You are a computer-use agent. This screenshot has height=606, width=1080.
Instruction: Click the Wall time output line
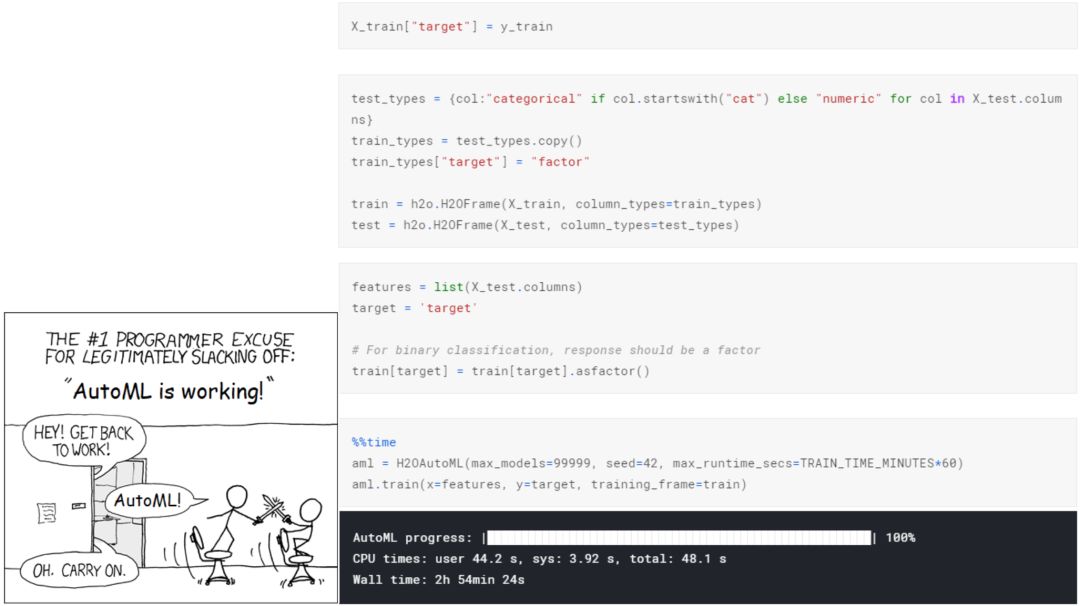(x=439, y=580)
